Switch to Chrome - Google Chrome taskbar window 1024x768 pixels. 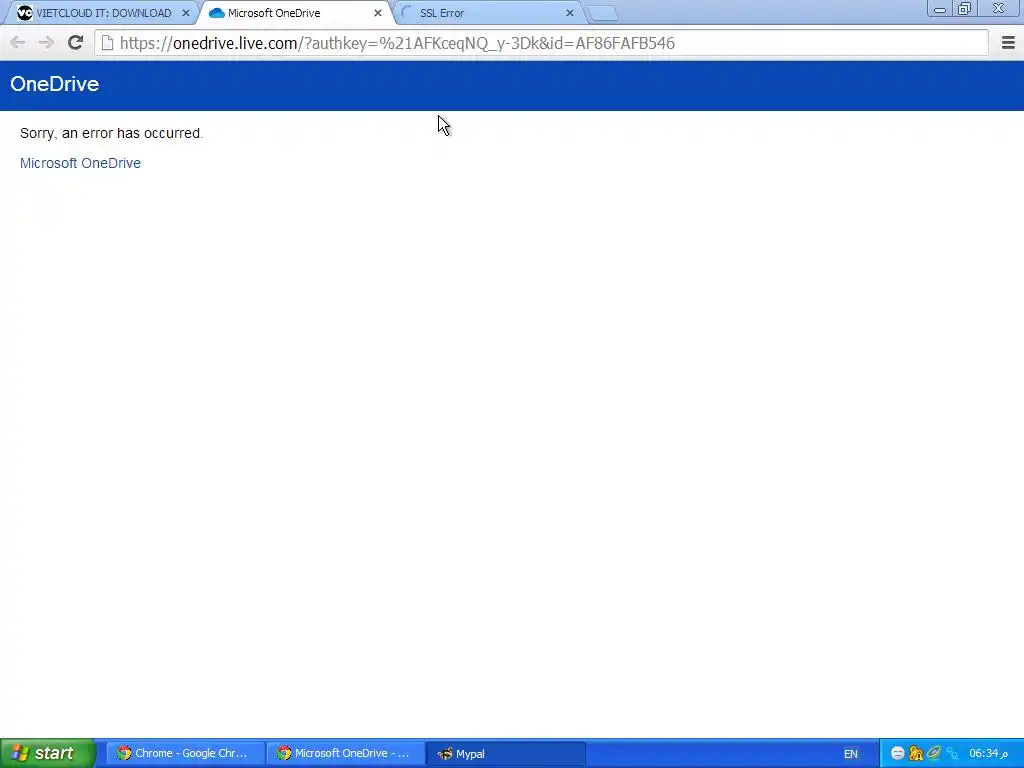click(184, 754)
